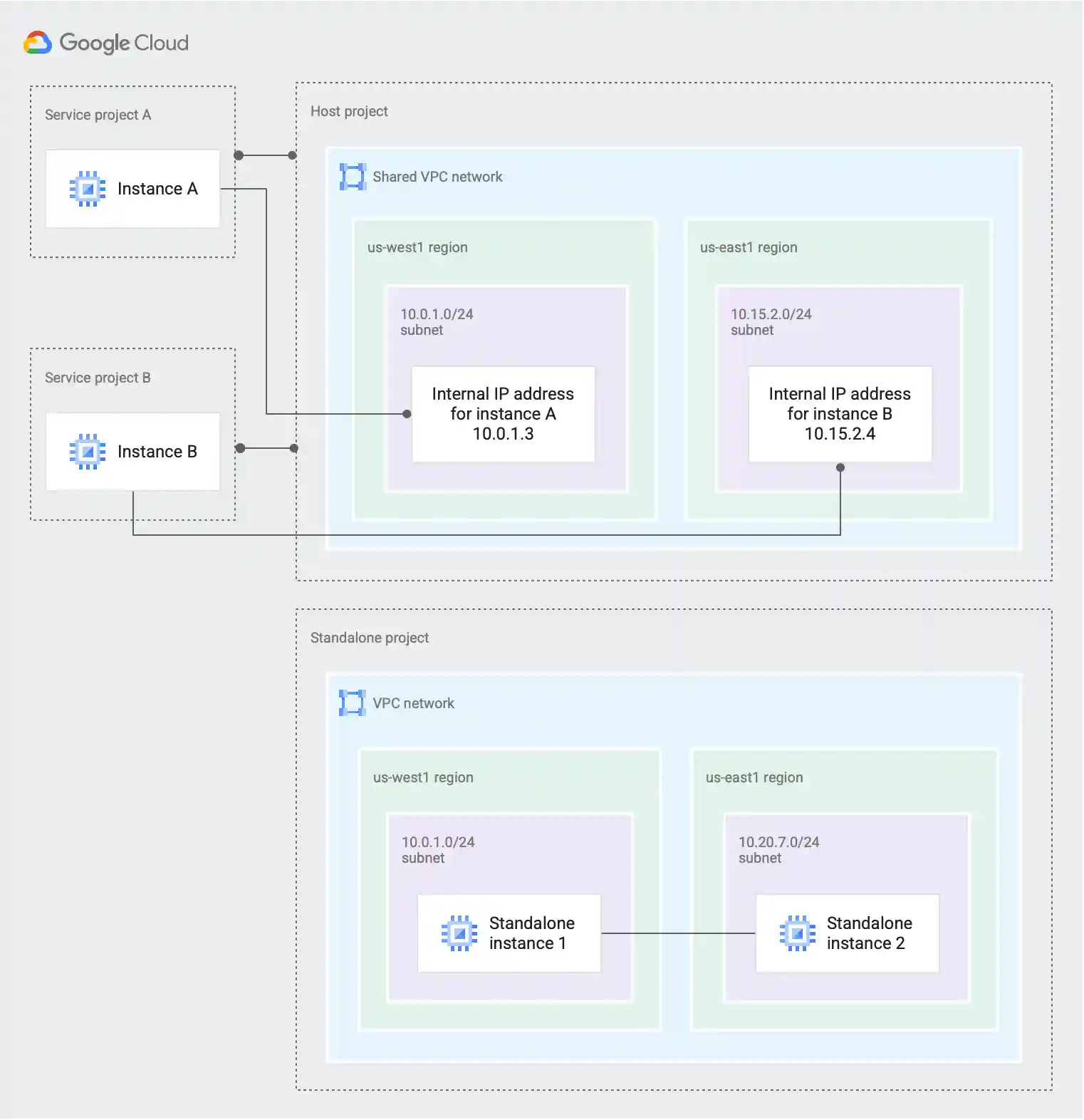Click the Service project A label
Screen dimensions: 1084x1120
pyautogui.click(x=98, y=115)
